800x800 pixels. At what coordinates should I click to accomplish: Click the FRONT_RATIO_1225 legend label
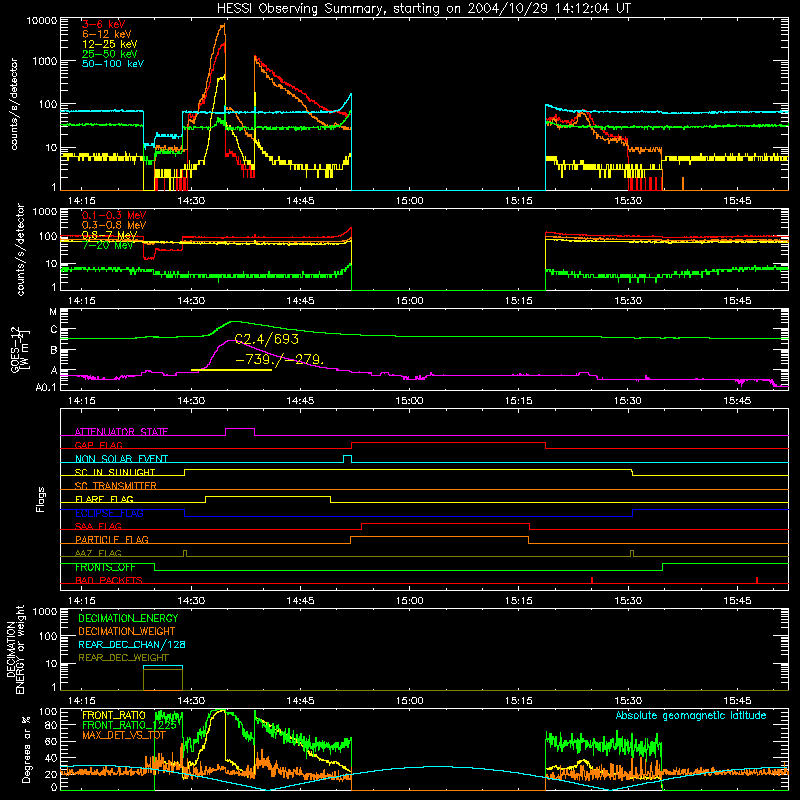(130, 725)
